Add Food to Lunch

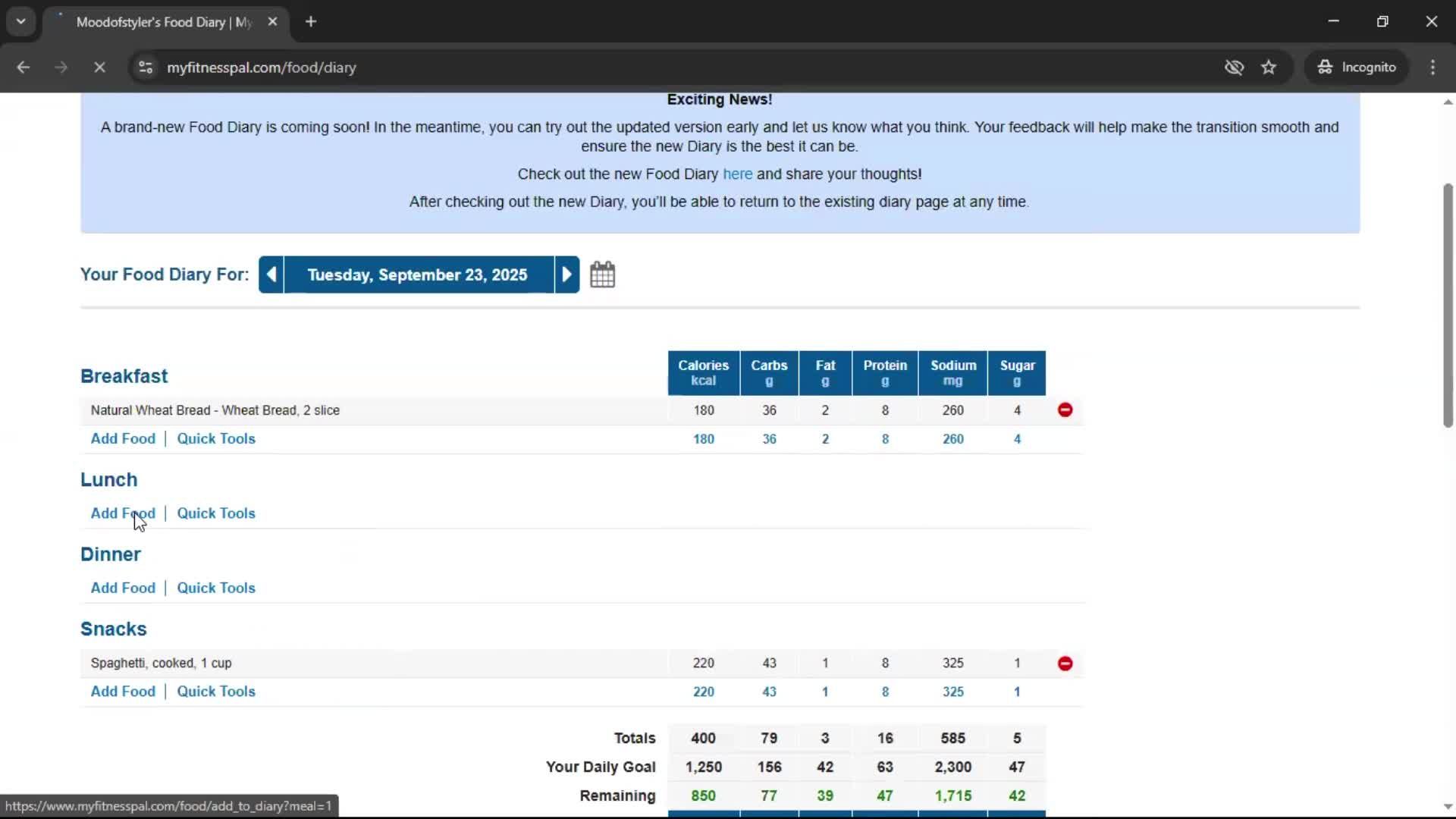tap(123, 513)
